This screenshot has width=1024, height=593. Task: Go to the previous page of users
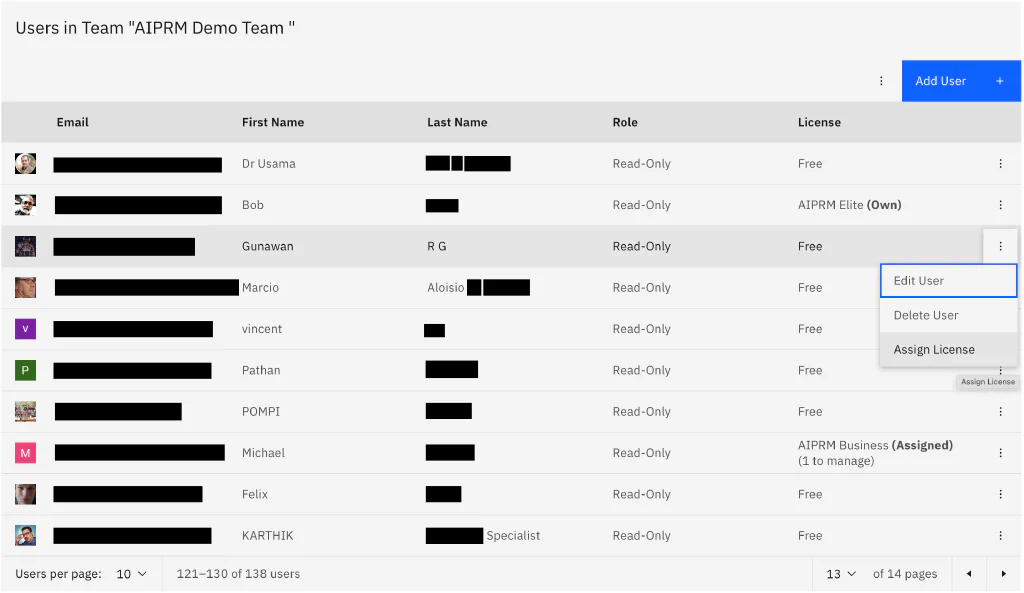click(968, 574)
